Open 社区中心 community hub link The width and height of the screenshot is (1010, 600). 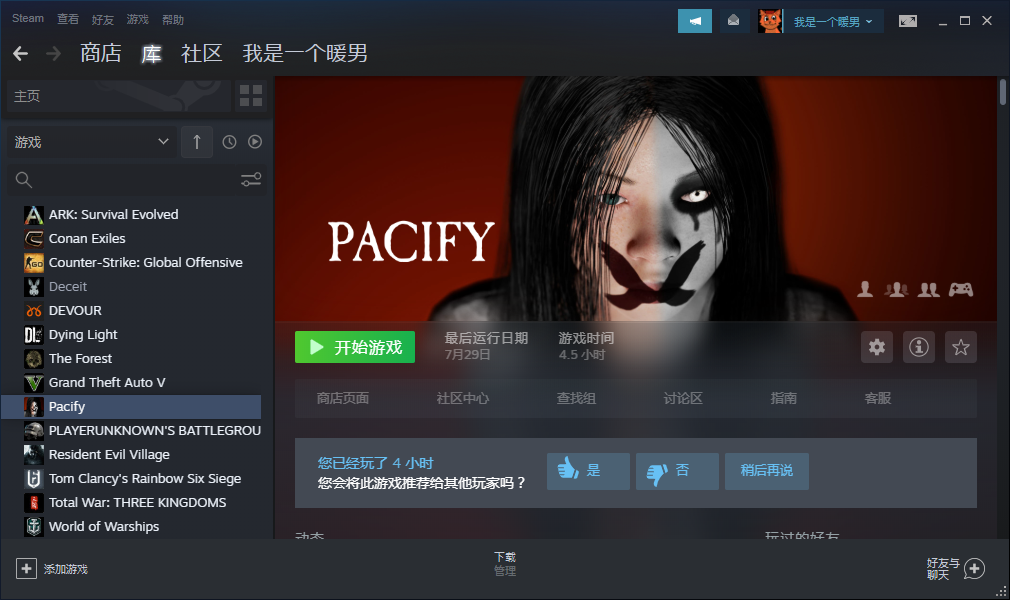462,398
